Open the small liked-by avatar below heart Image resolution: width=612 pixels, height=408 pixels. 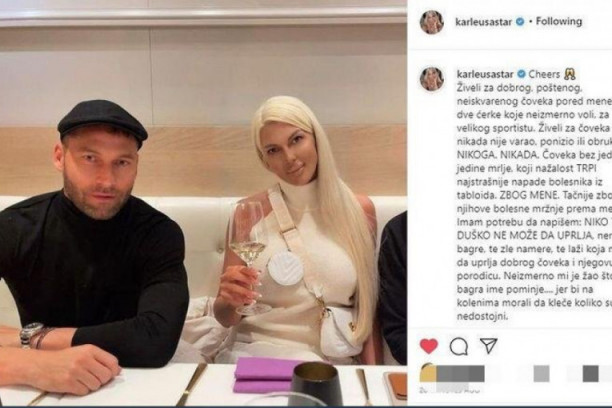pos(427,374)
